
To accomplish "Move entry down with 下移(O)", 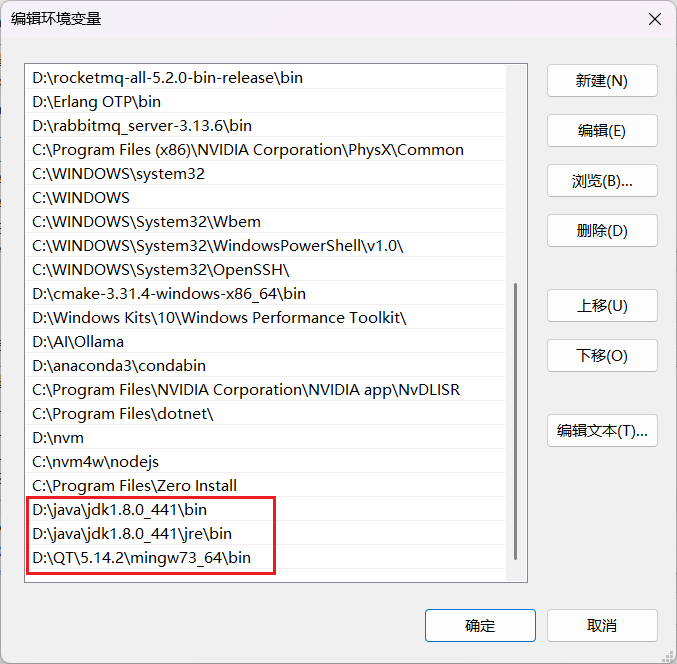I will 602,355.
